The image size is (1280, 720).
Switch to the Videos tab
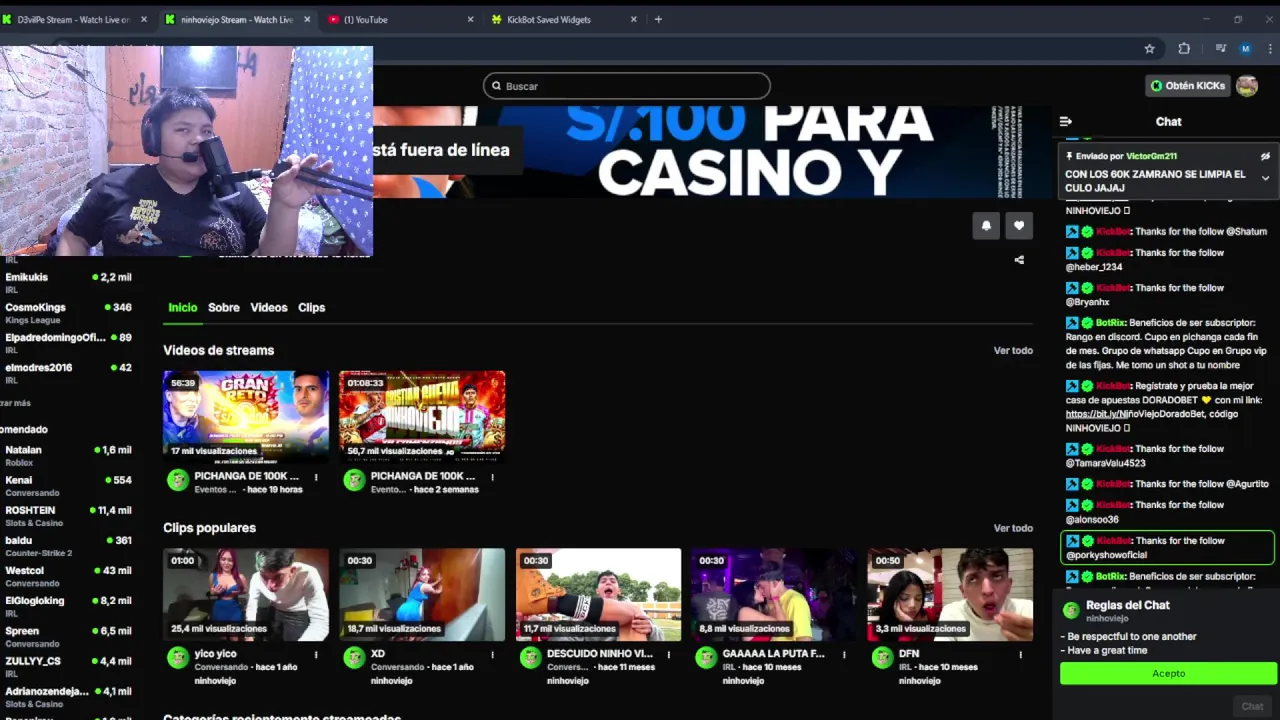pos(269,307)
